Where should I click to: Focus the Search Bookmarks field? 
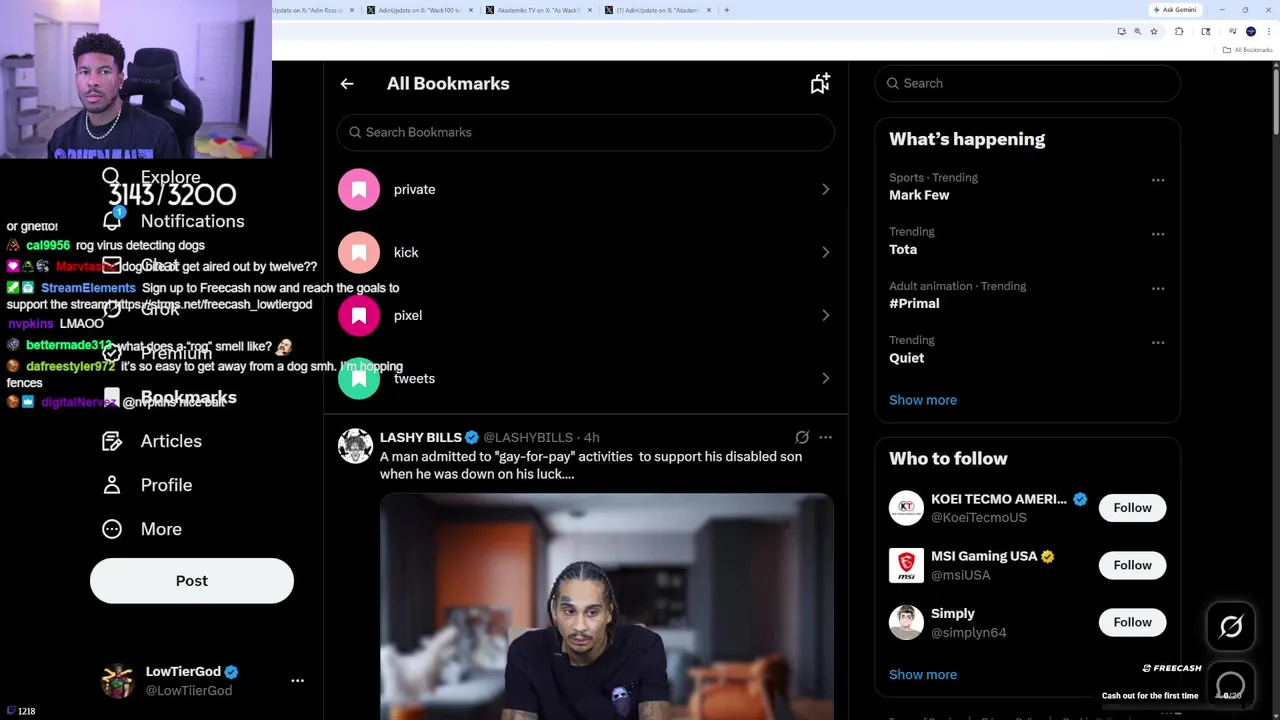586,132
